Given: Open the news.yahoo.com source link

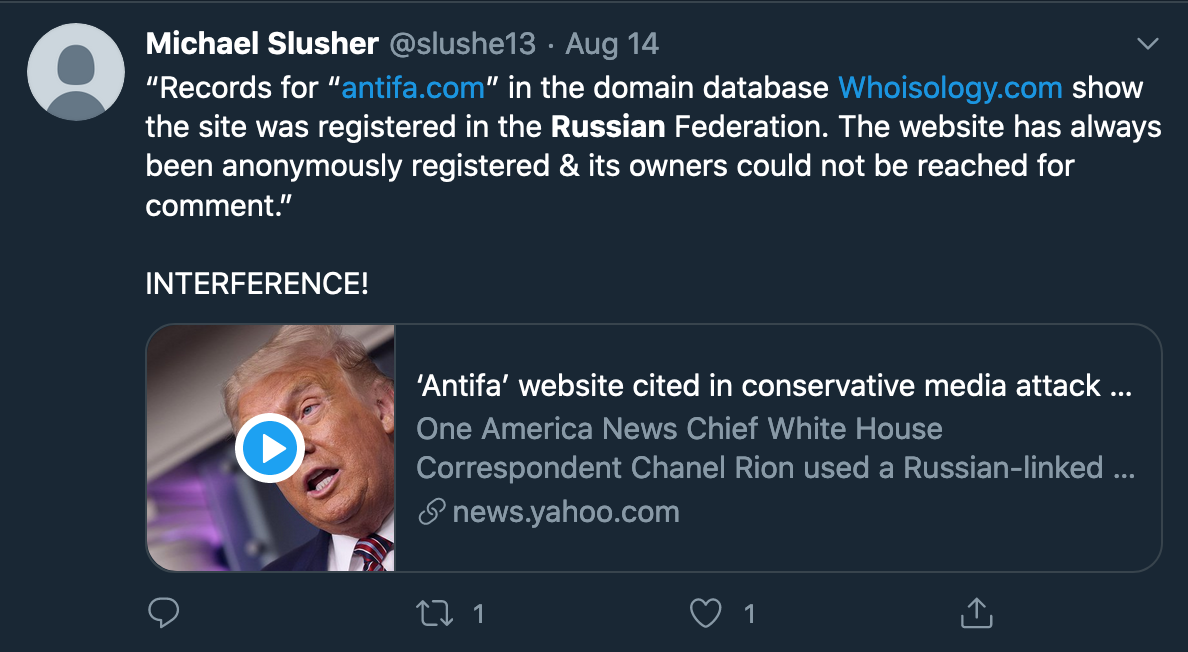Looking at the screenshot, I should point(565,513).
